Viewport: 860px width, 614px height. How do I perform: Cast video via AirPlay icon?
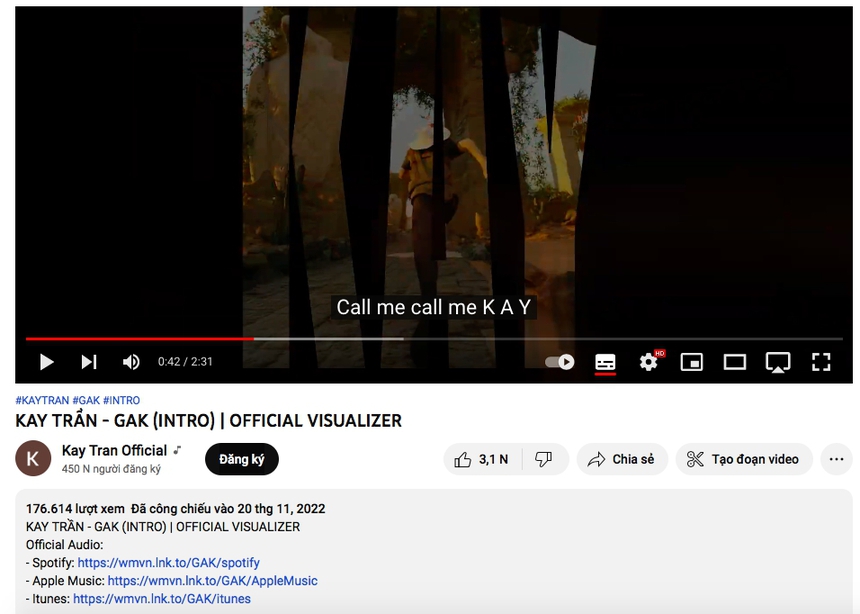pos(778,362)
